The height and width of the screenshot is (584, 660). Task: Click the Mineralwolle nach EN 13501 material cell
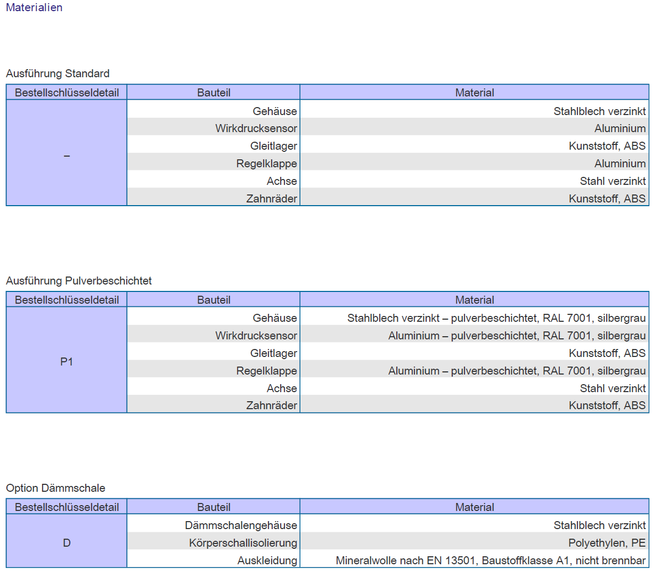pyautogui.click(x=490, y=561)
